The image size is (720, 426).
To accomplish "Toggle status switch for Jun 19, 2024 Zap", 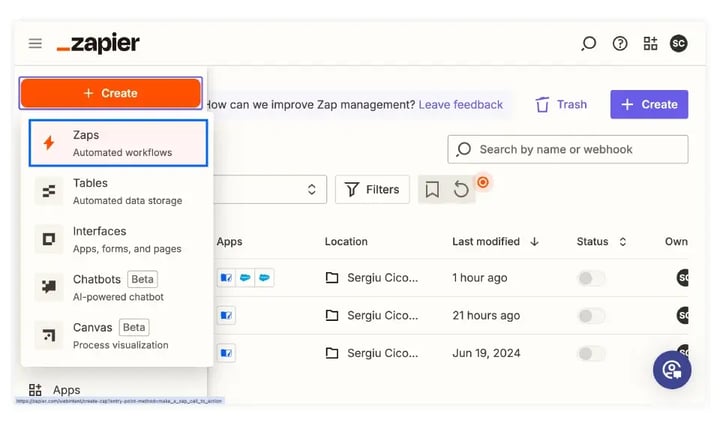I will click(591, 353).
